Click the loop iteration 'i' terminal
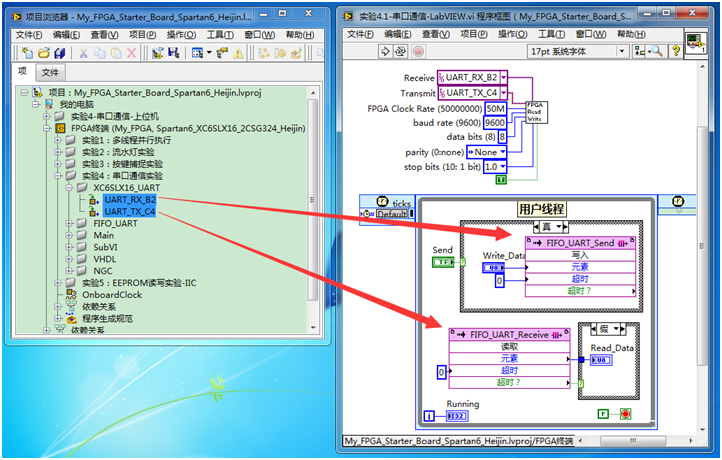Screen dimensions: 722x460 (429, 416)
